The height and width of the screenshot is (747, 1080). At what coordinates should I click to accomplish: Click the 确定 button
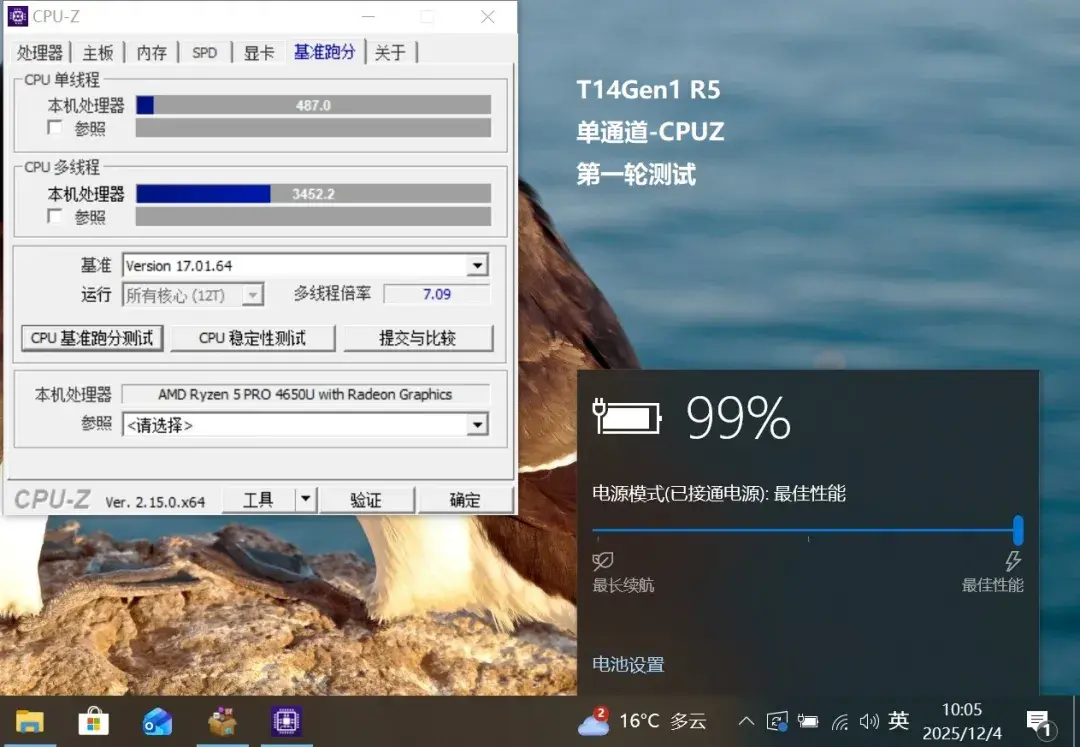(x=465, y=499)
